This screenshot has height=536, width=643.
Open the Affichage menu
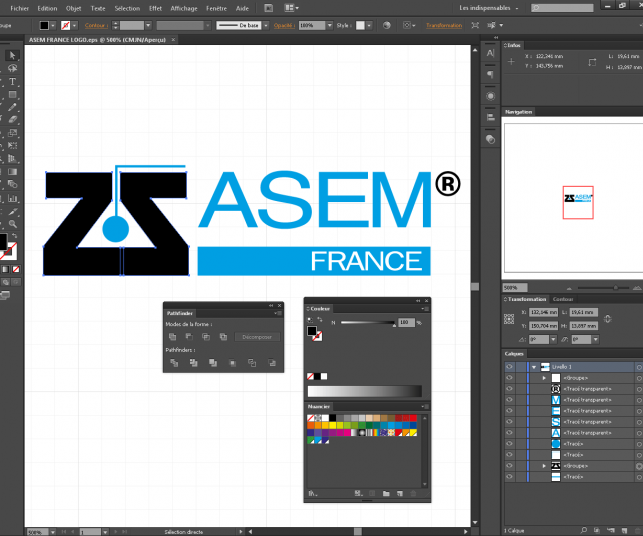(184, 8)
